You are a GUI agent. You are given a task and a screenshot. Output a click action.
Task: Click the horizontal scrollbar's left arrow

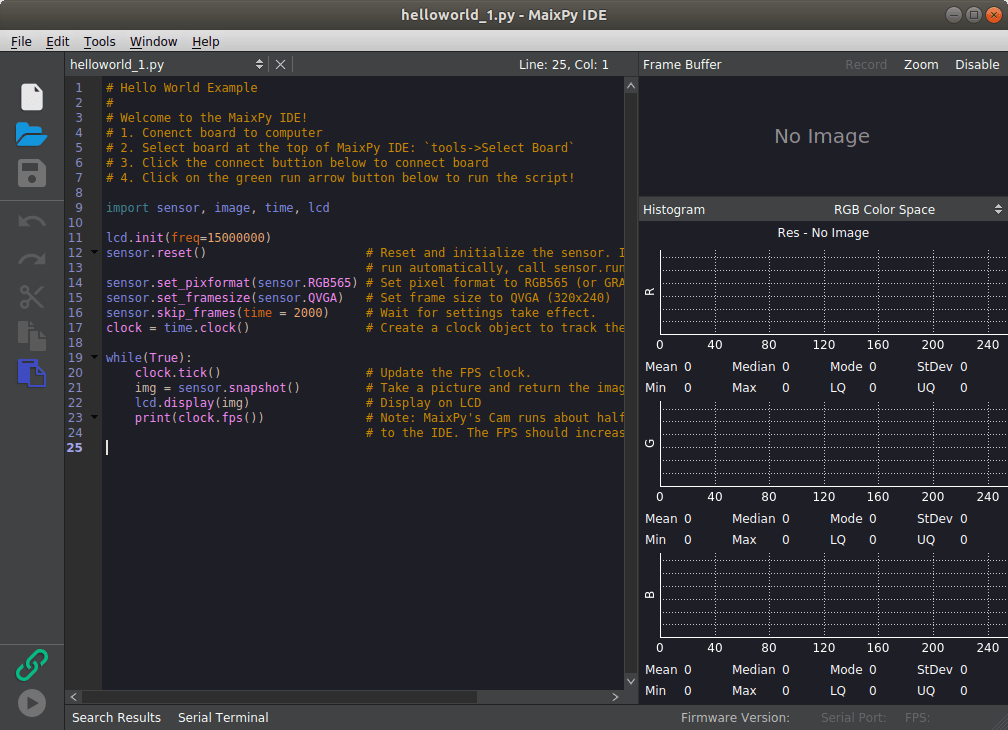click(74, 697)
